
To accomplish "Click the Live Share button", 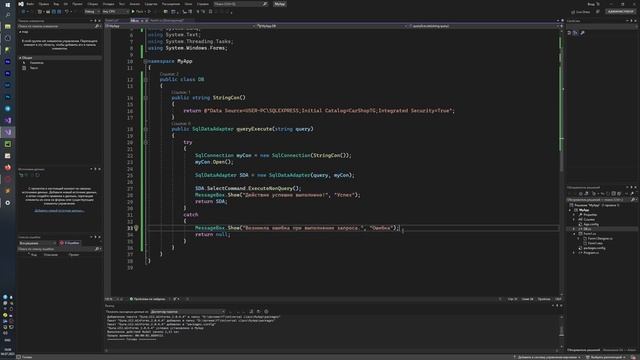I will [x=580, y=12].
